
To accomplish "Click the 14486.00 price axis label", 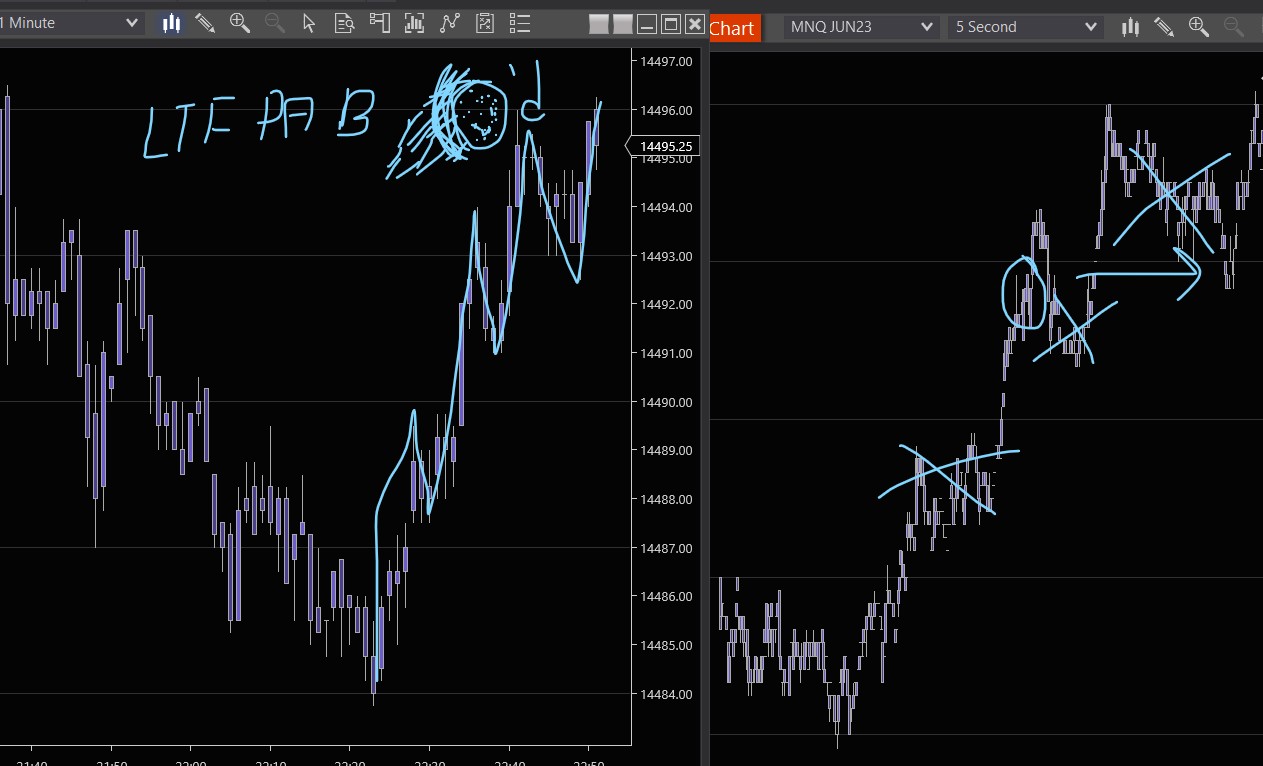I will point(666,597).
